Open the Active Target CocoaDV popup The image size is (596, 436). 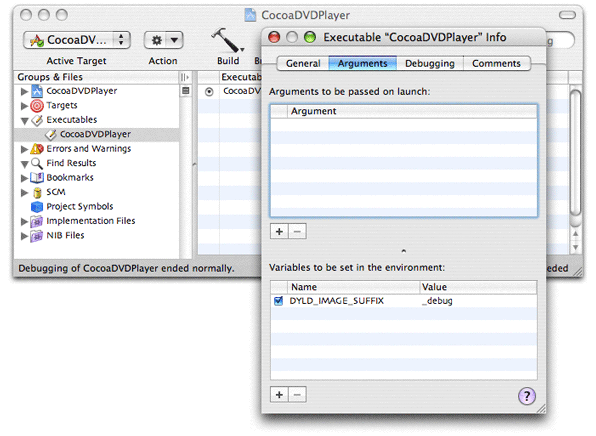pyautogui.click(x=77, y=40)
